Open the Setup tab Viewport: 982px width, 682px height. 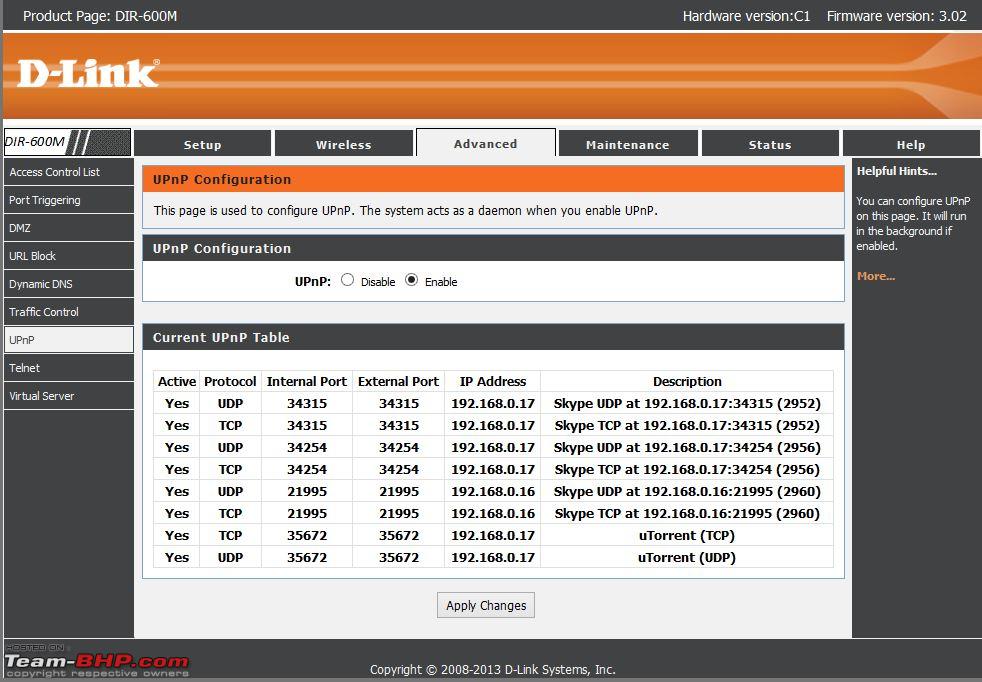pos(202,143)
